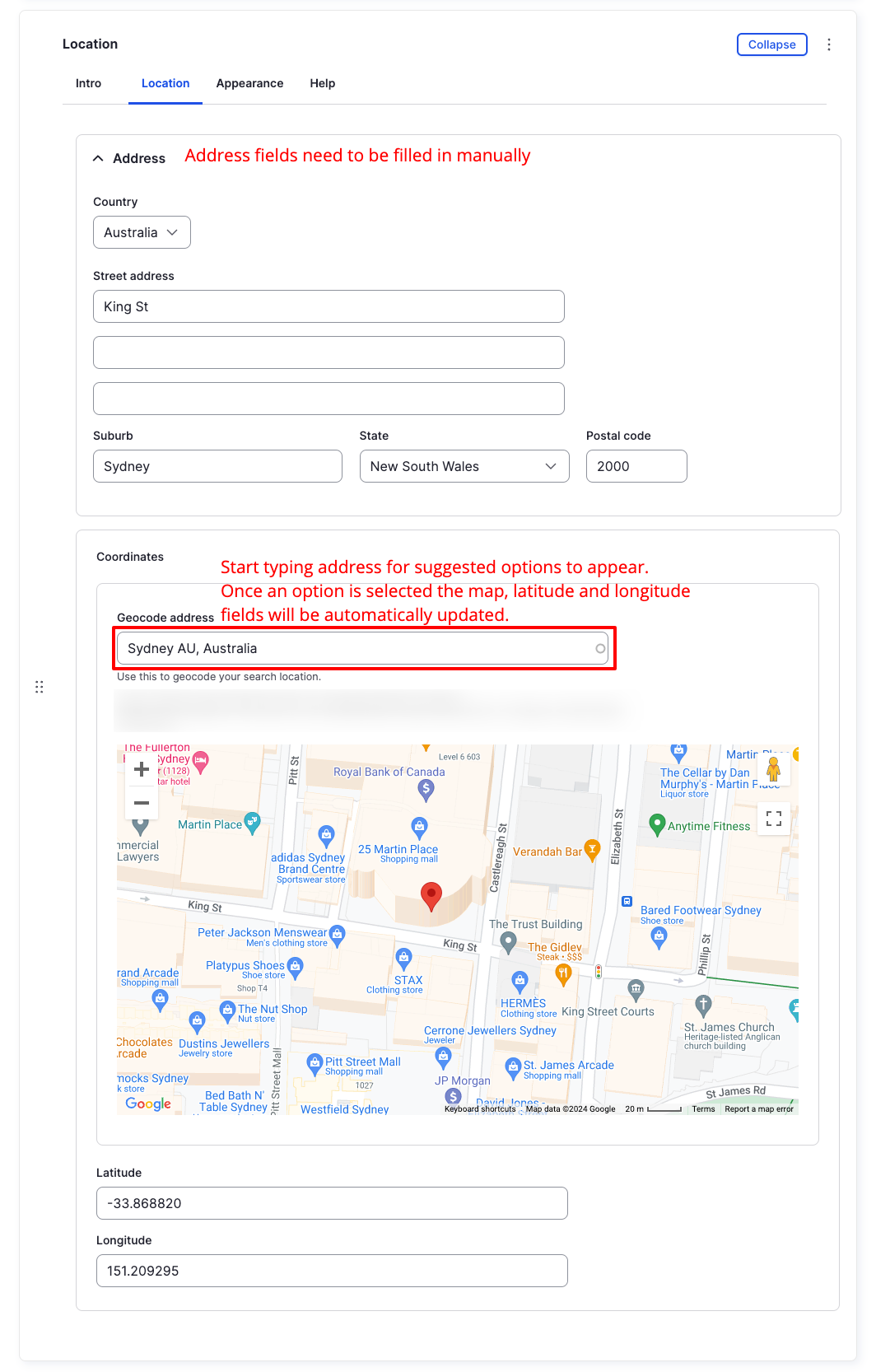Click the King St street address field
This screenshot has height=1372, width=890.
[329, 306]
